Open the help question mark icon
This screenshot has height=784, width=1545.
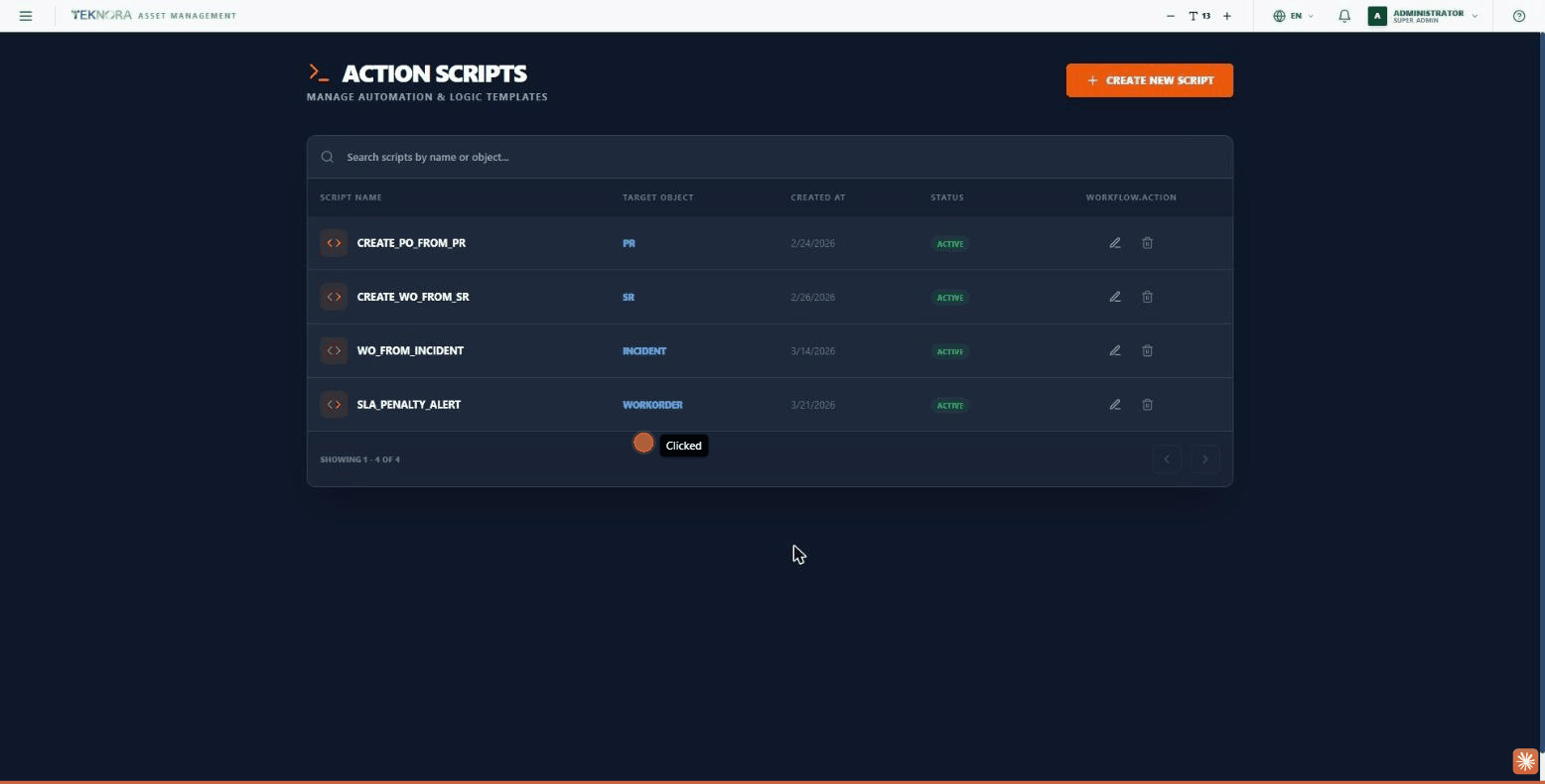click(x=1519, y=16)
